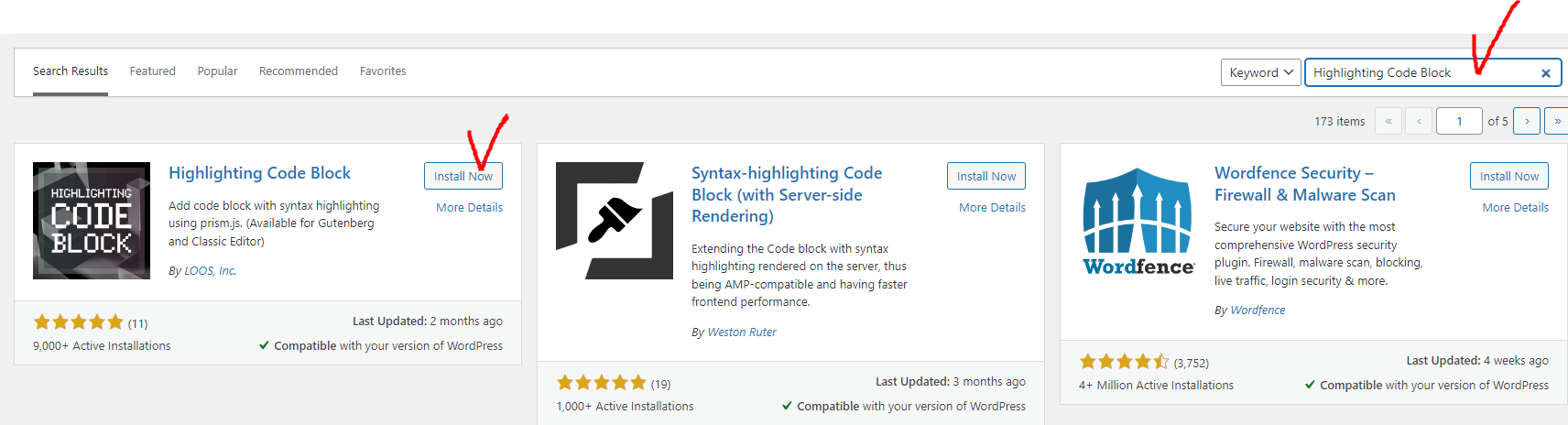View More Details for Syntax-highlighting Code Block

(992, 208)
